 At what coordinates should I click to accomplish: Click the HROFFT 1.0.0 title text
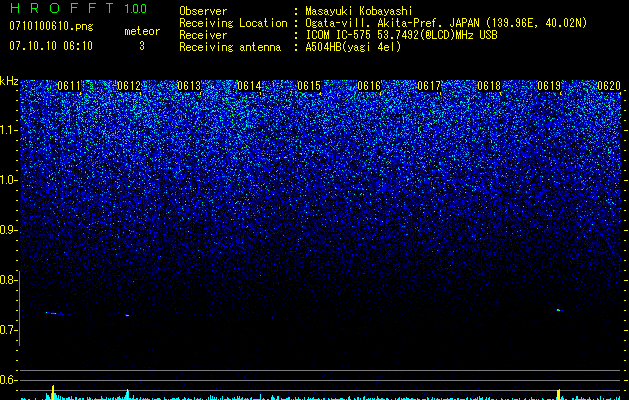pos(78,8)
